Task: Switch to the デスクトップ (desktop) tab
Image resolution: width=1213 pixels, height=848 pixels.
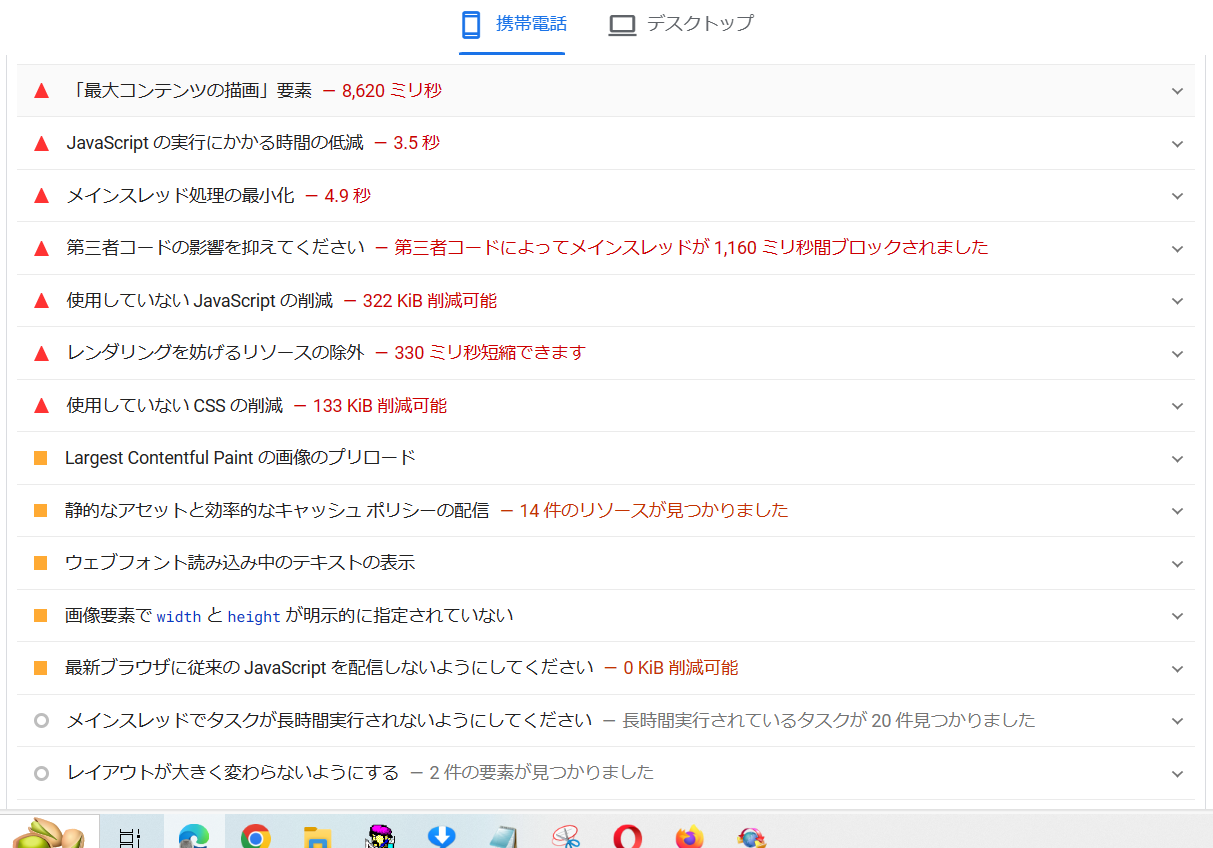Action: [x=681, y=25]
